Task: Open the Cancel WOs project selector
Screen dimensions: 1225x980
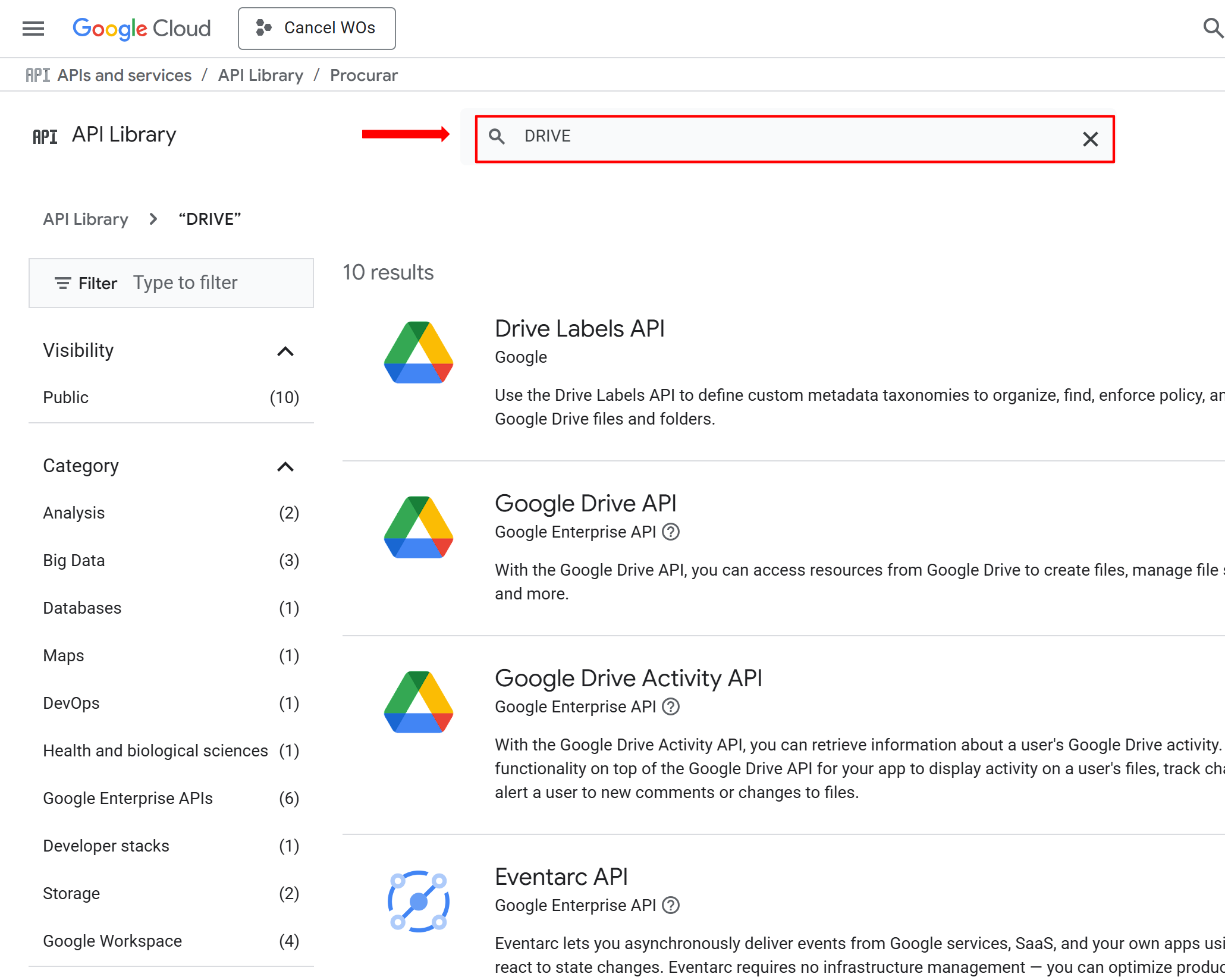Action: (x=316, y=29)
